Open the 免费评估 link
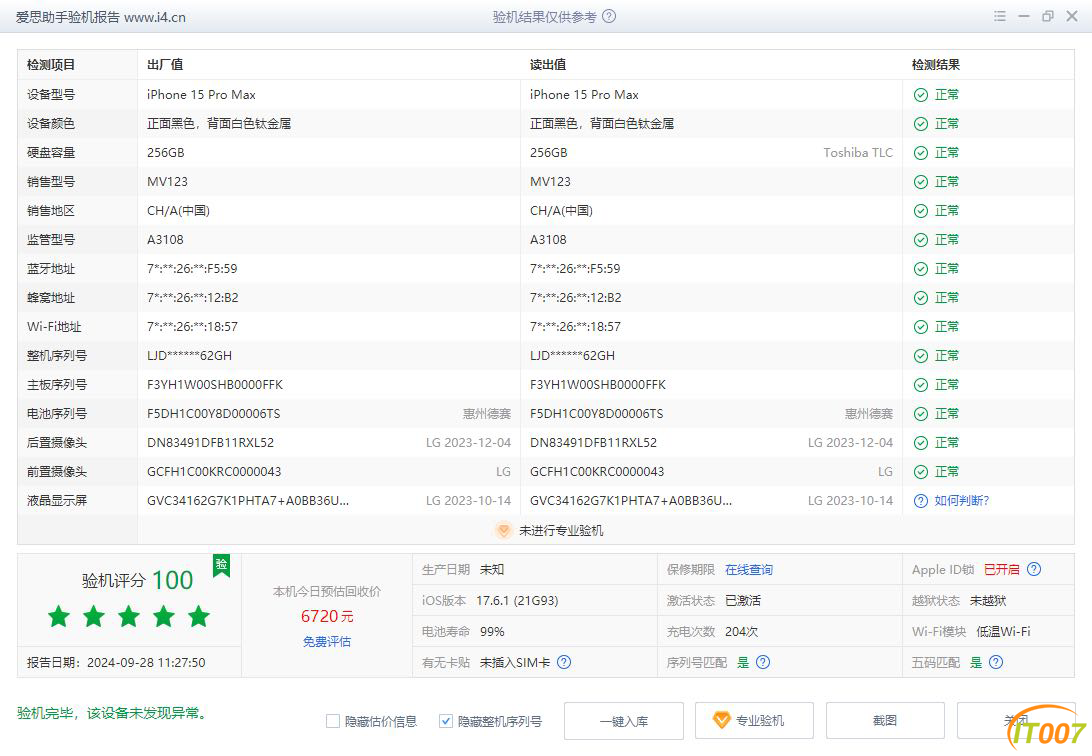This screenshot has width=1092, height=756. (x=327, y=642)
